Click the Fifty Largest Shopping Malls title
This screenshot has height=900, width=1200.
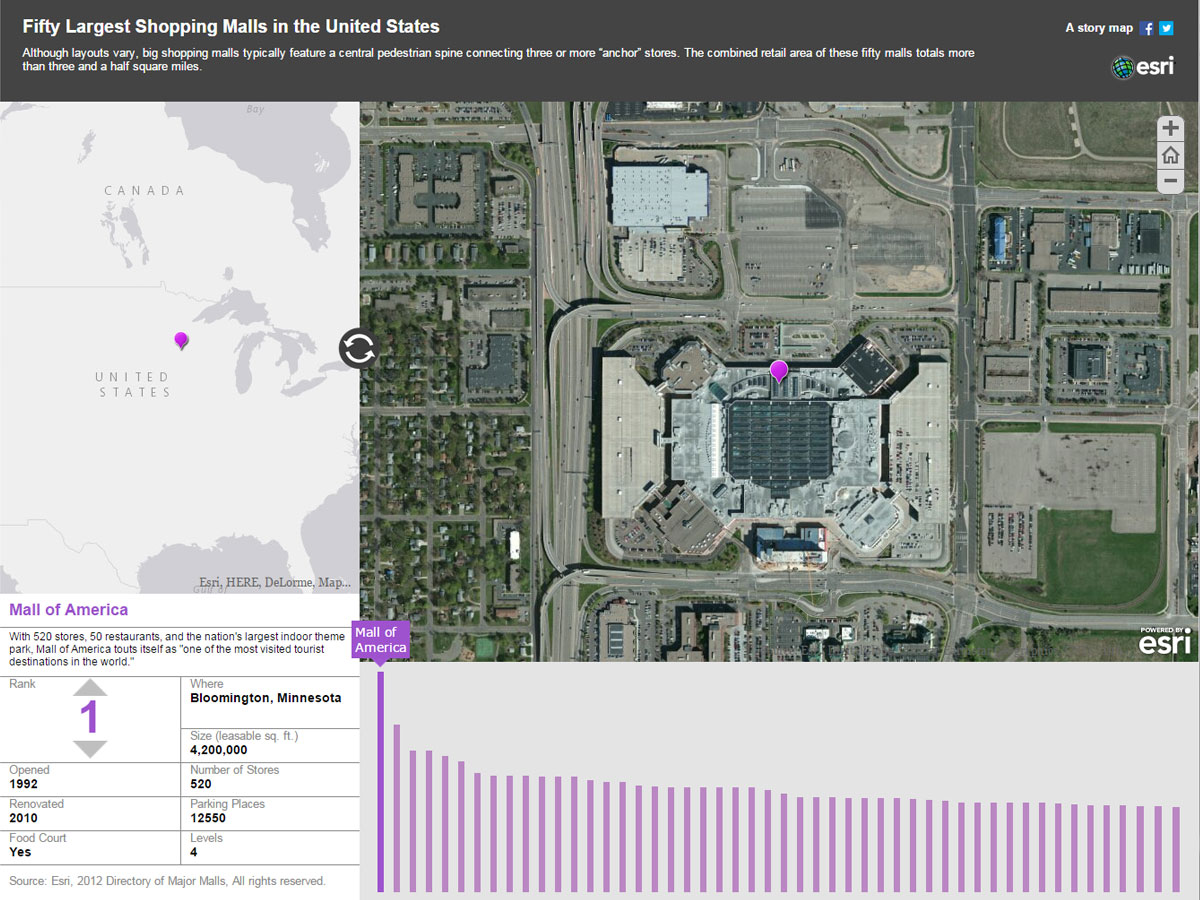click(x=231, y=27)
